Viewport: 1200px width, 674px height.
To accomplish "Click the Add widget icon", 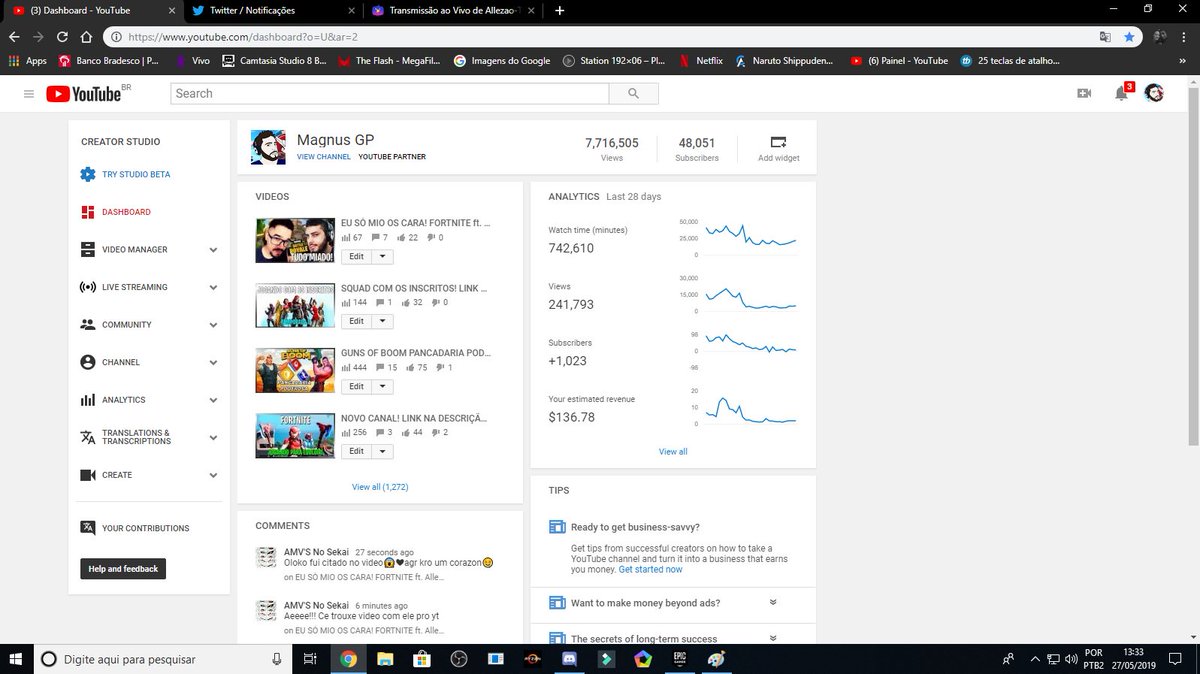I will (779, 141).
